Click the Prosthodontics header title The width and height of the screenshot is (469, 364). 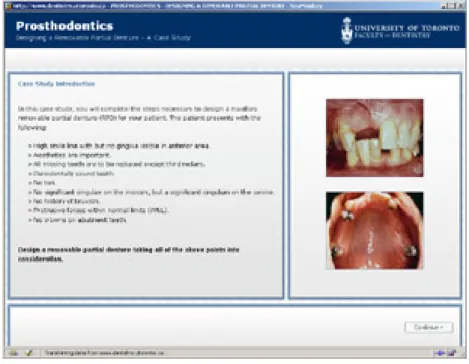point(65,26)
